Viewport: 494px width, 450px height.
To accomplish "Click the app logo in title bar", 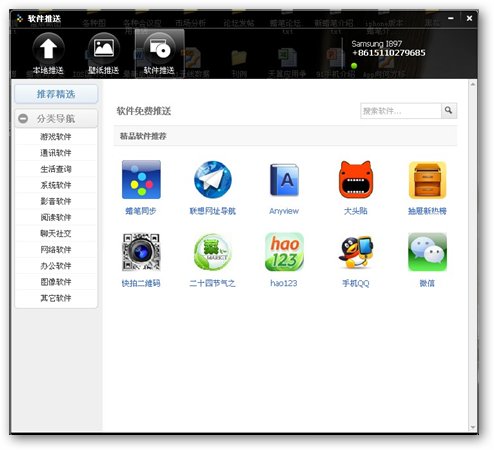I will pos(20,18).
